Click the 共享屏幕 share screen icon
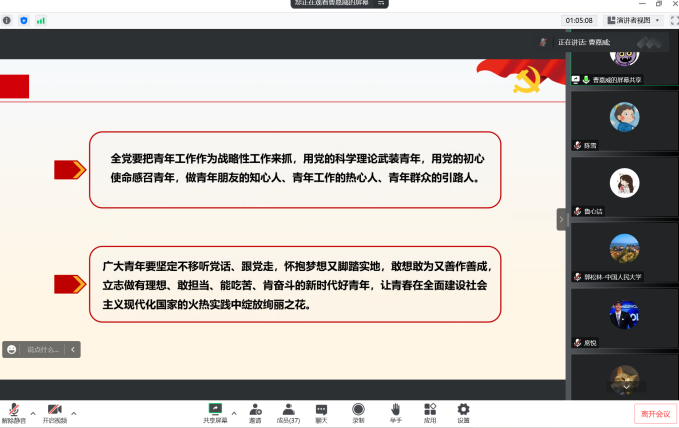679x428 pixels. (215, 411)
